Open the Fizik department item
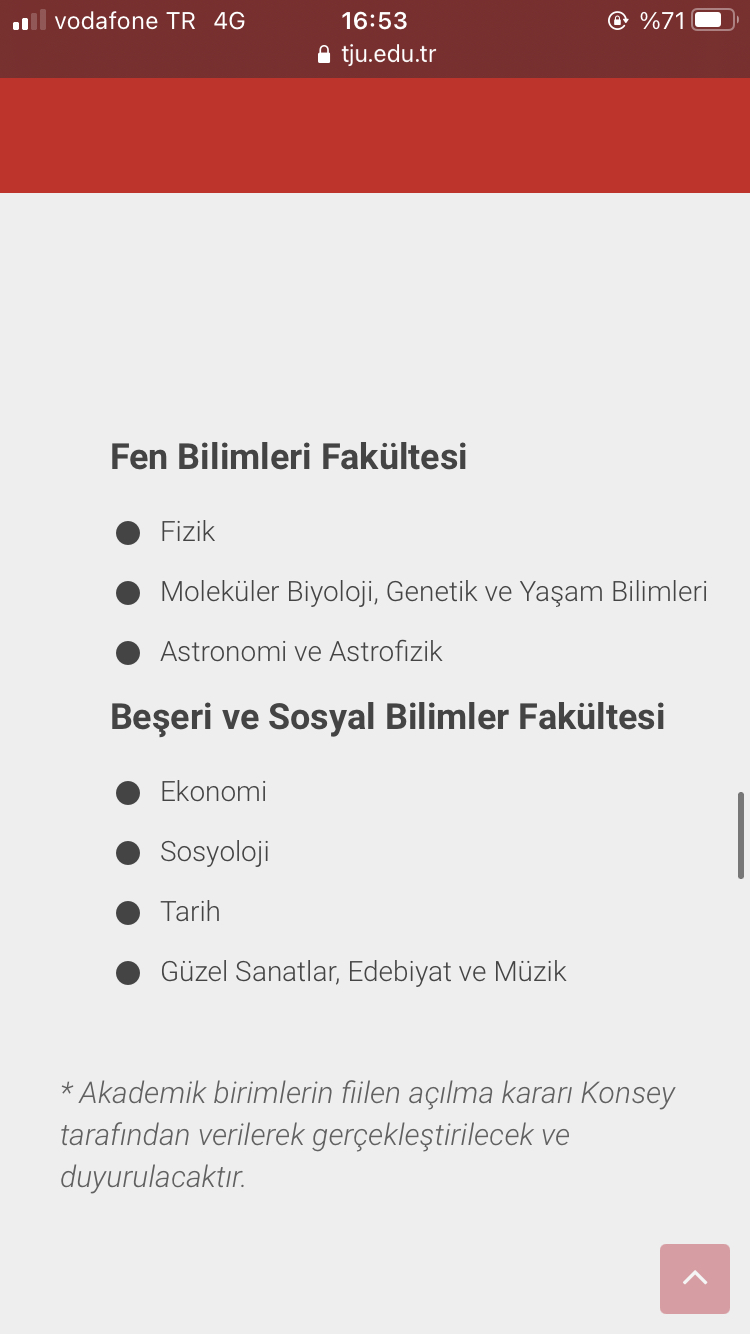The width and height of the screenshot is (750, 1334). [187, 531]
